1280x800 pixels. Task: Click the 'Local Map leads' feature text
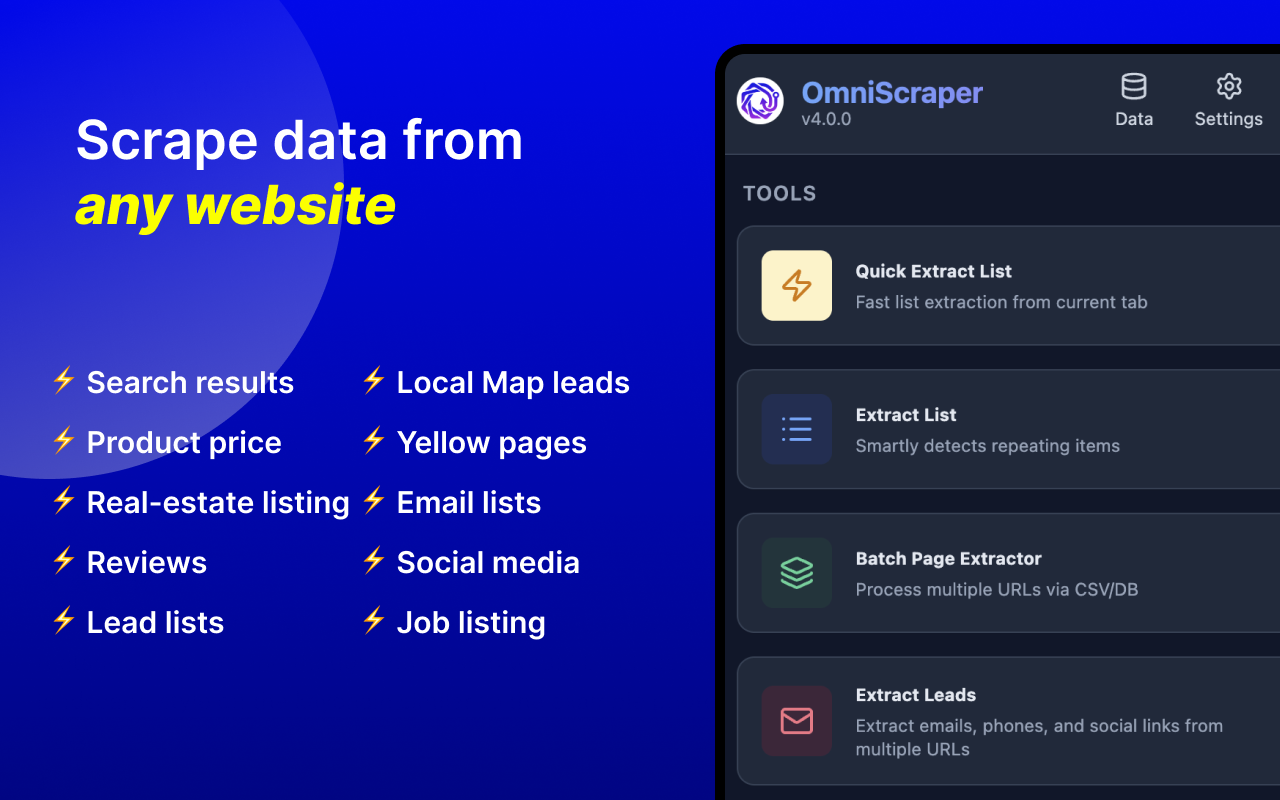click(513, 382)
